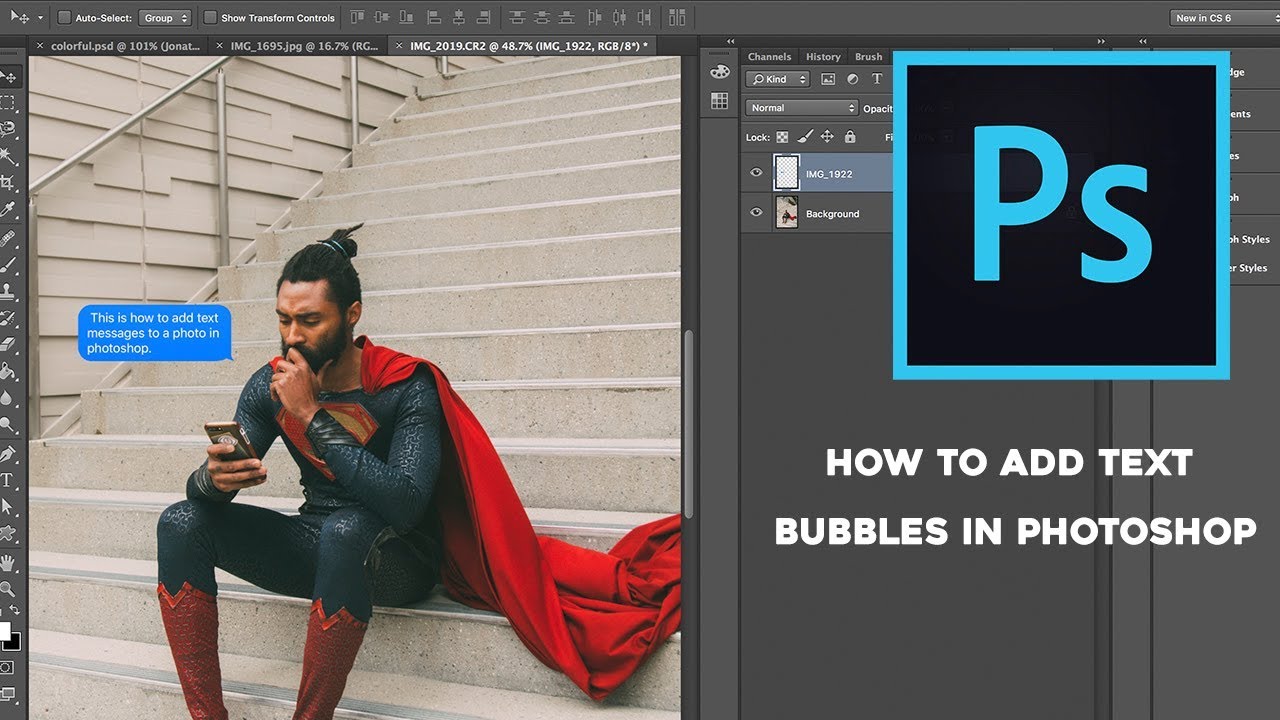Select the History Brush tool
Screen dimensions: 1280x720
click(x=9, y=319)
